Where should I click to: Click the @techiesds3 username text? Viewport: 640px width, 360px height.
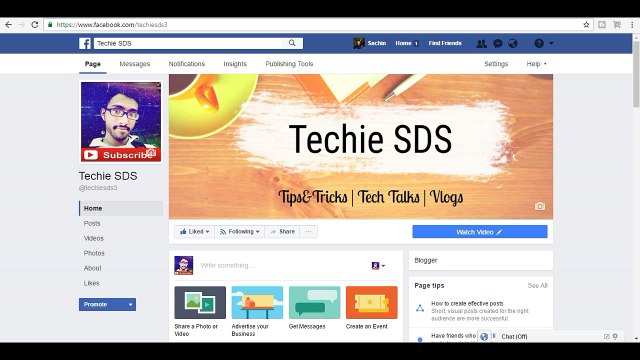coord(98,188)
